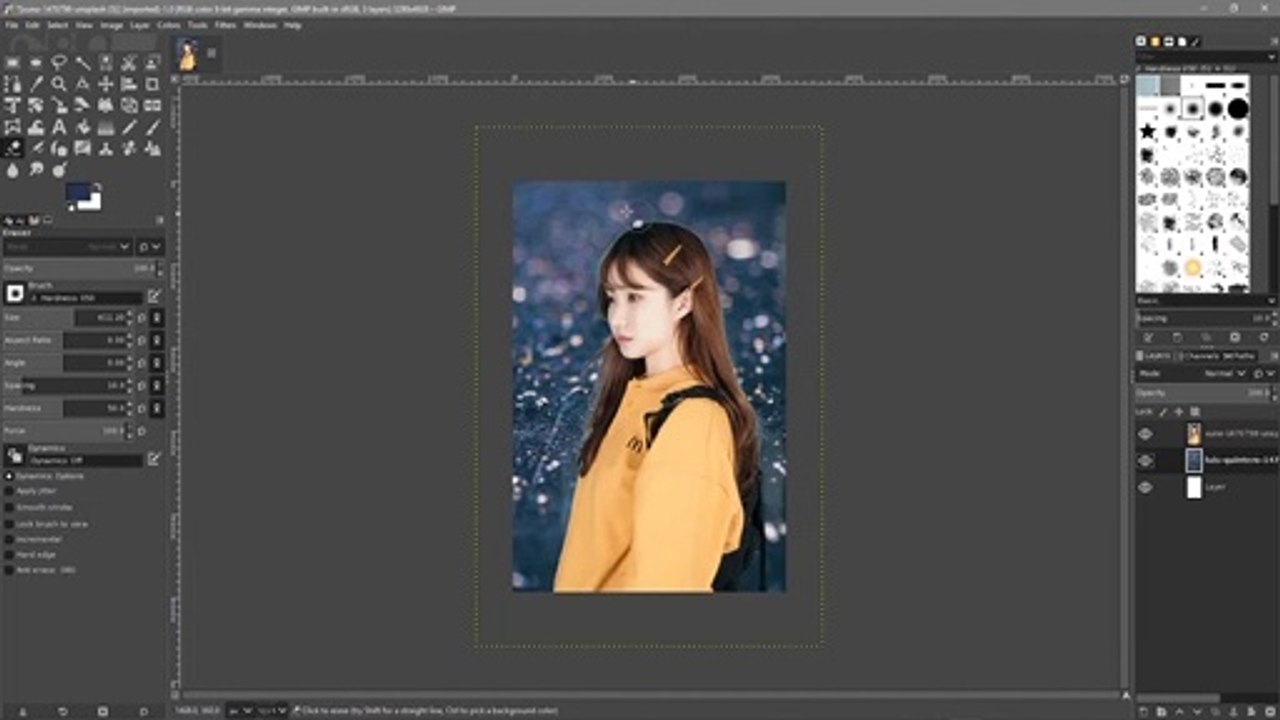Screen dimensions: 1280x720
Task: Select the image tab thumbnail above the canvas
Action: pyautogui.click(x=187, y=54)
